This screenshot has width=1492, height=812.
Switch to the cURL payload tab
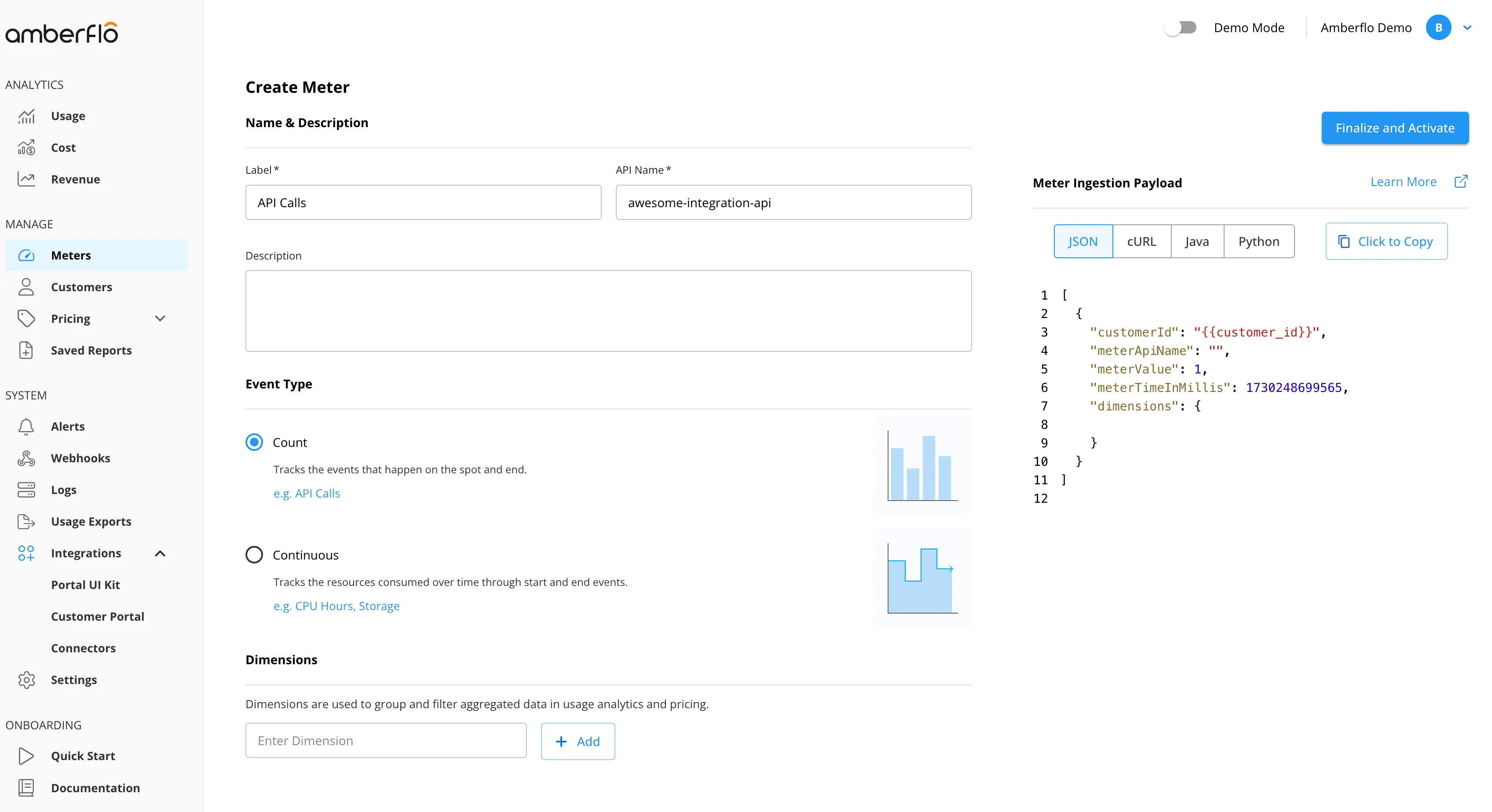[1141, 241]
